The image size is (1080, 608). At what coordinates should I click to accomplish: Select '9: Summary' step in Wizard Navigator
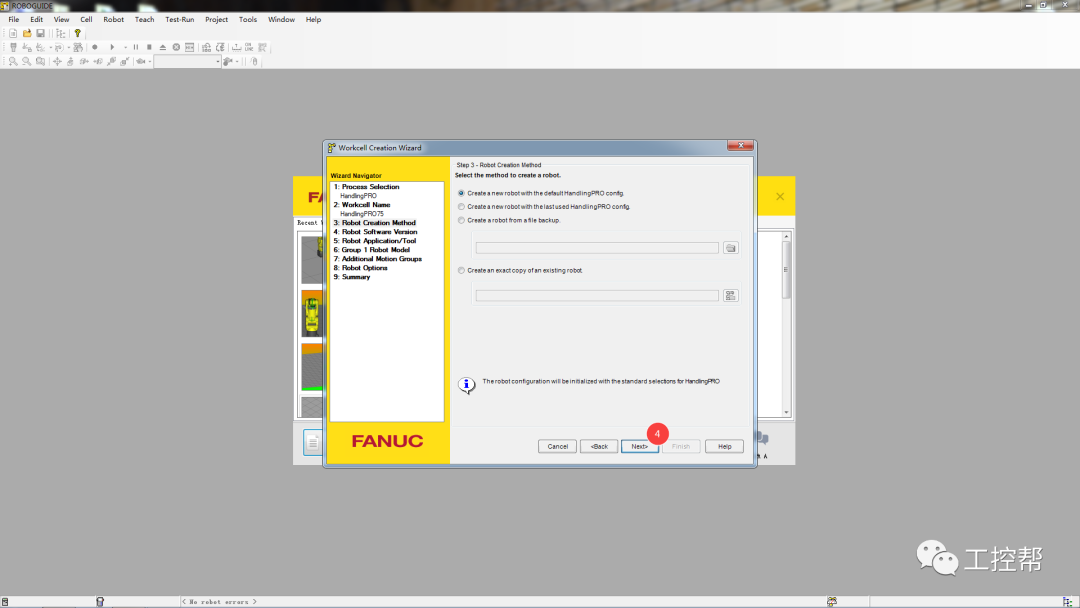pos(352,276)
